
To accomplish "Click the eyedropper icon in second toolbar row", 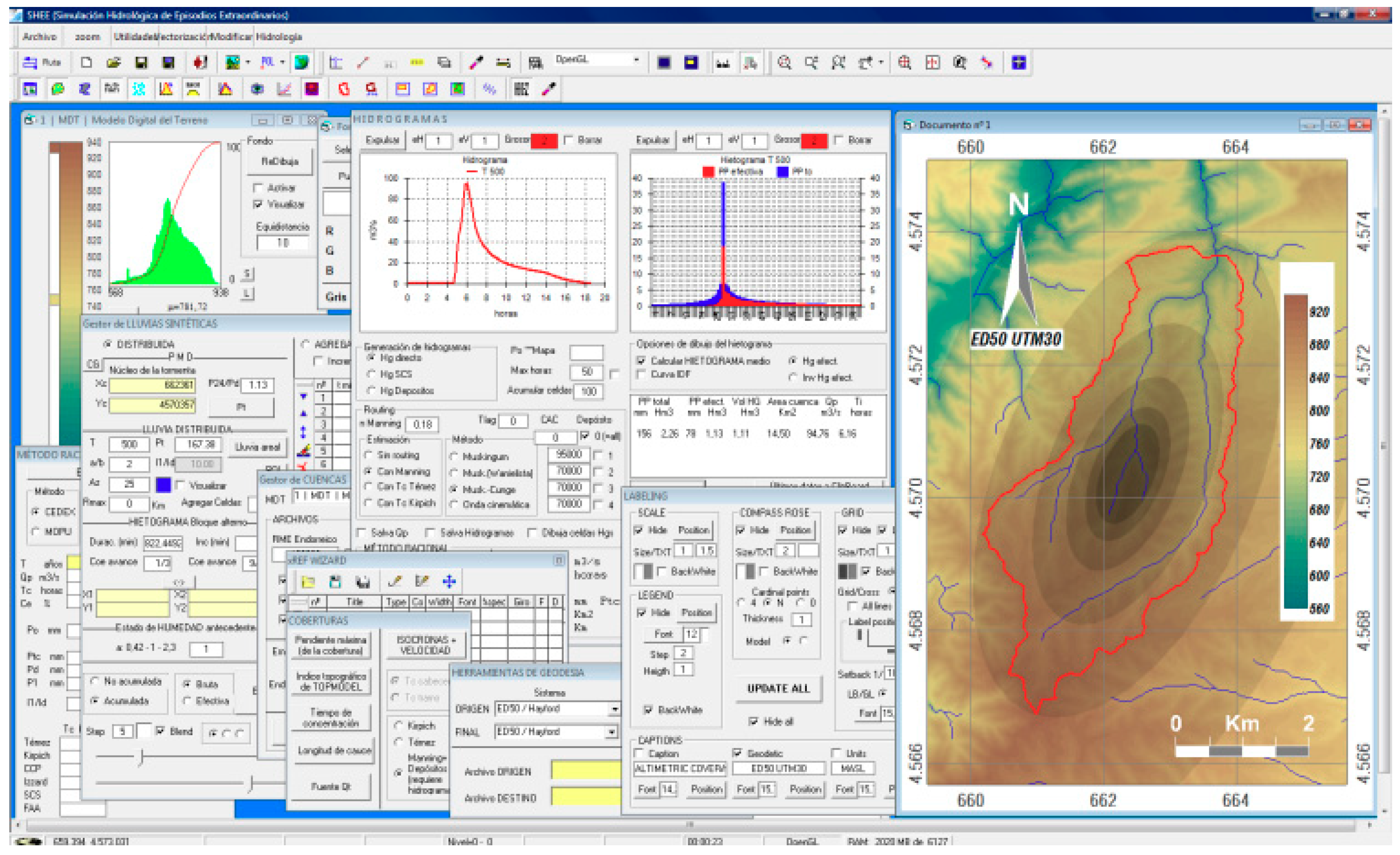I will click(549, 89).
